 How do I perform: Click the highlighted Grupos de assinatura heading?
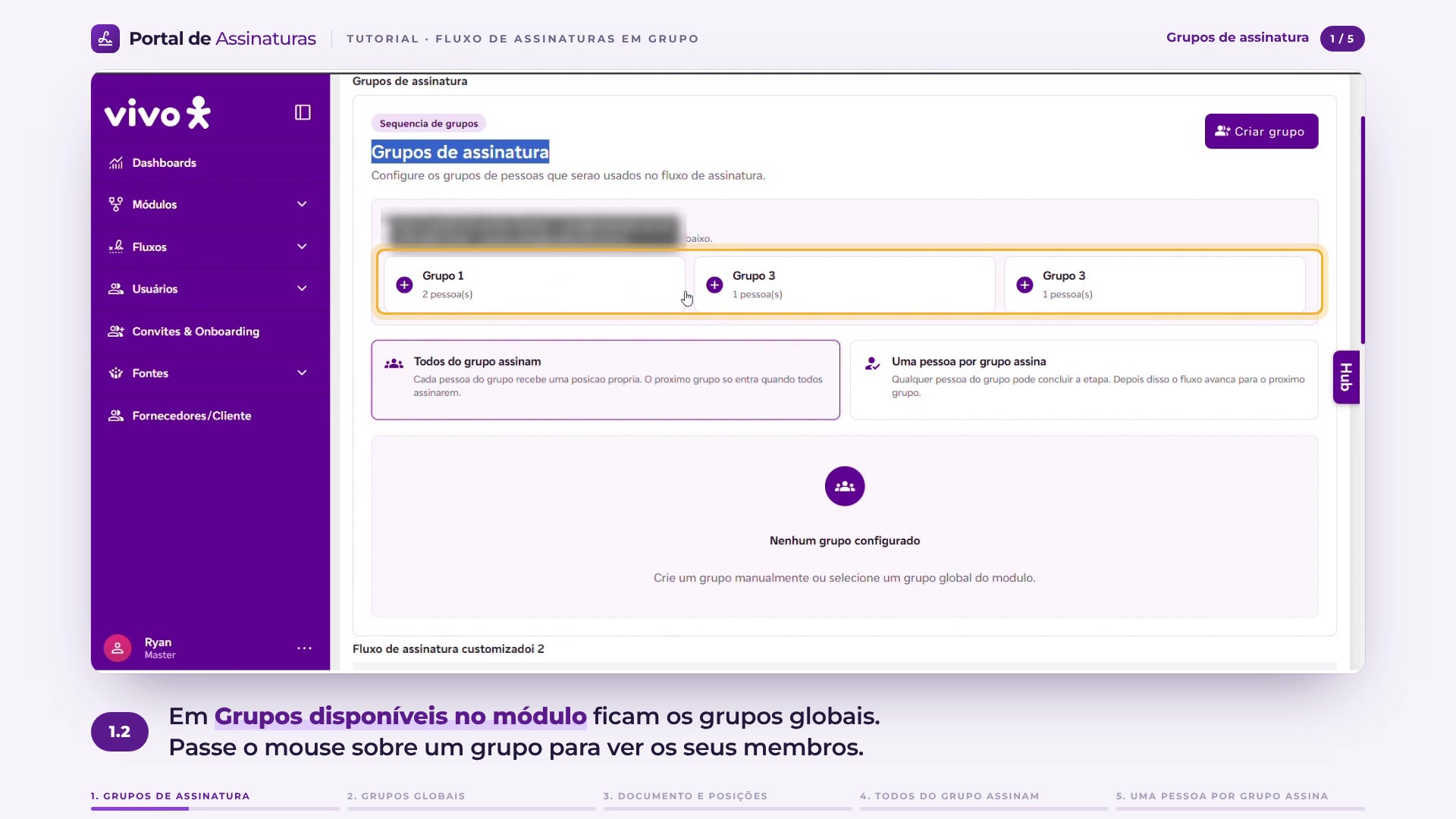[x=460, y=152]
